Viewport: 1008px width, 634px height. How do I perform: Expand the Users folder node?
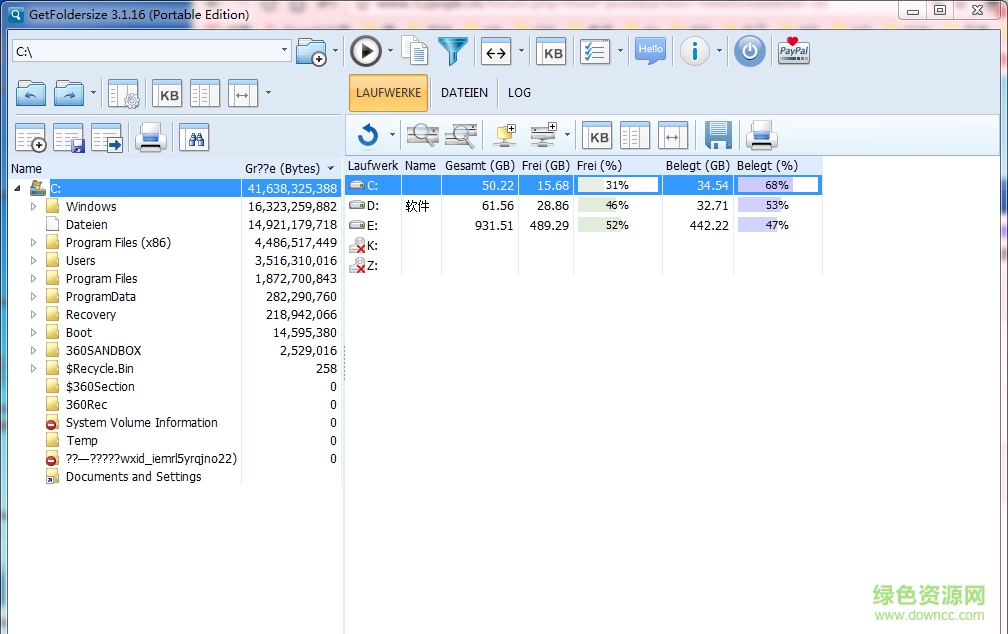click(33, 261)
